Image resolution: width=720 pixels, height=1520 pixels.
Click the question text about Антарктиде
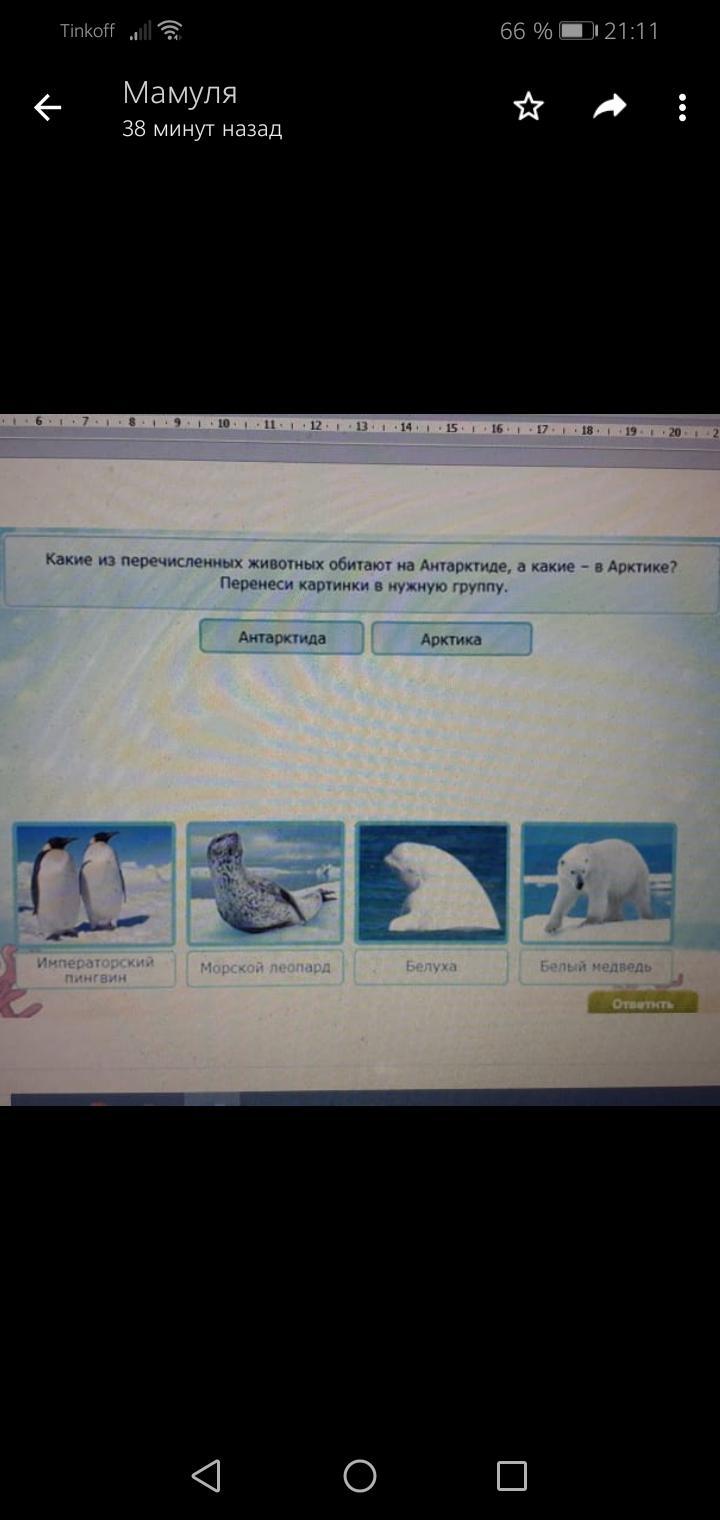point(361,575)
